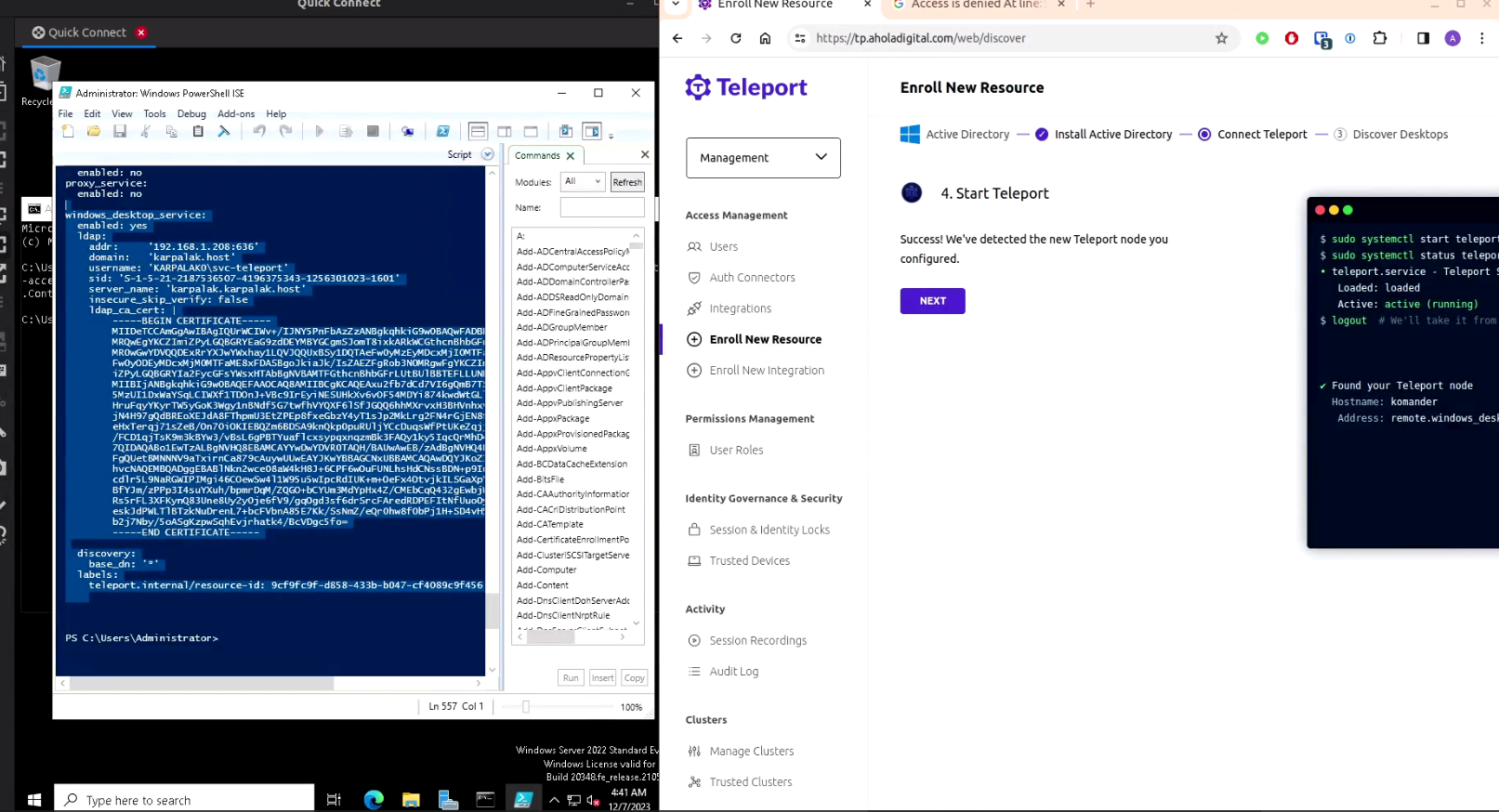Go back in the browser
The image size is (1499, 812).
(x=677, y=38)
